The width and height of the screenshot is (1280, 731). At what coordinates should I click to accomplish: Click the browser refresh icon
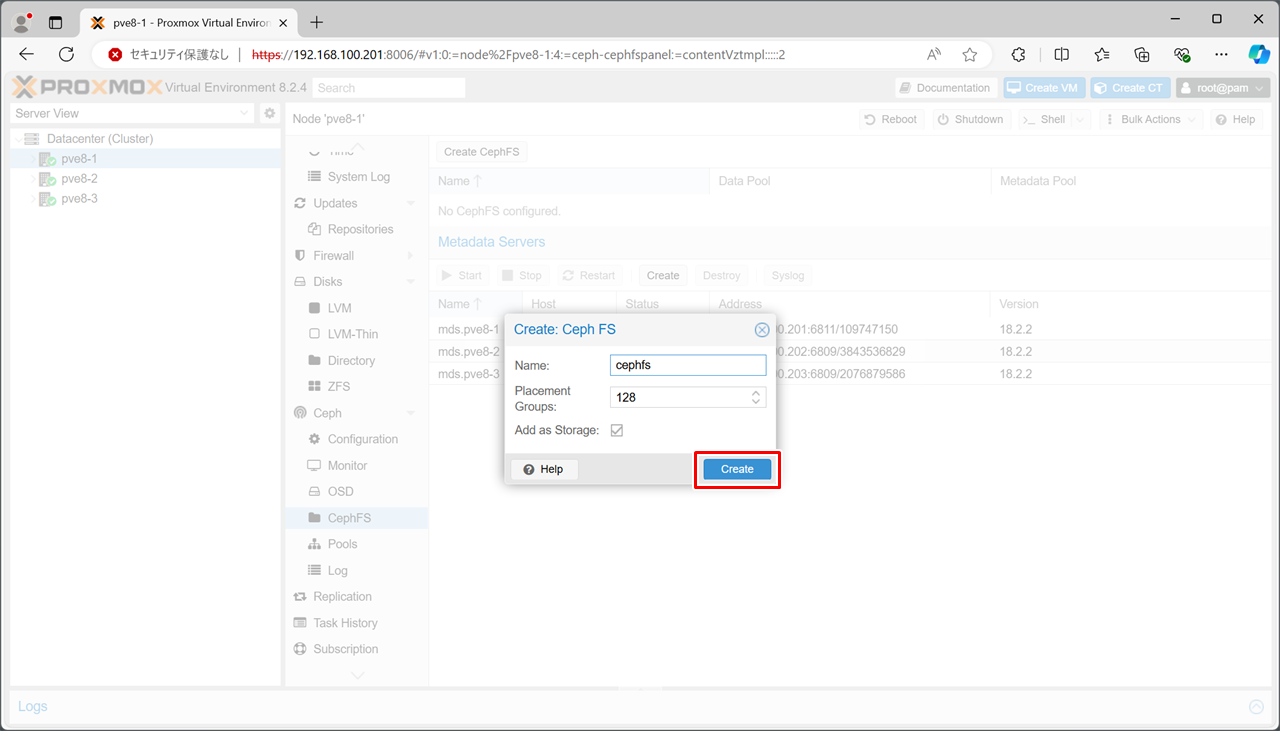tap(67, 55)
